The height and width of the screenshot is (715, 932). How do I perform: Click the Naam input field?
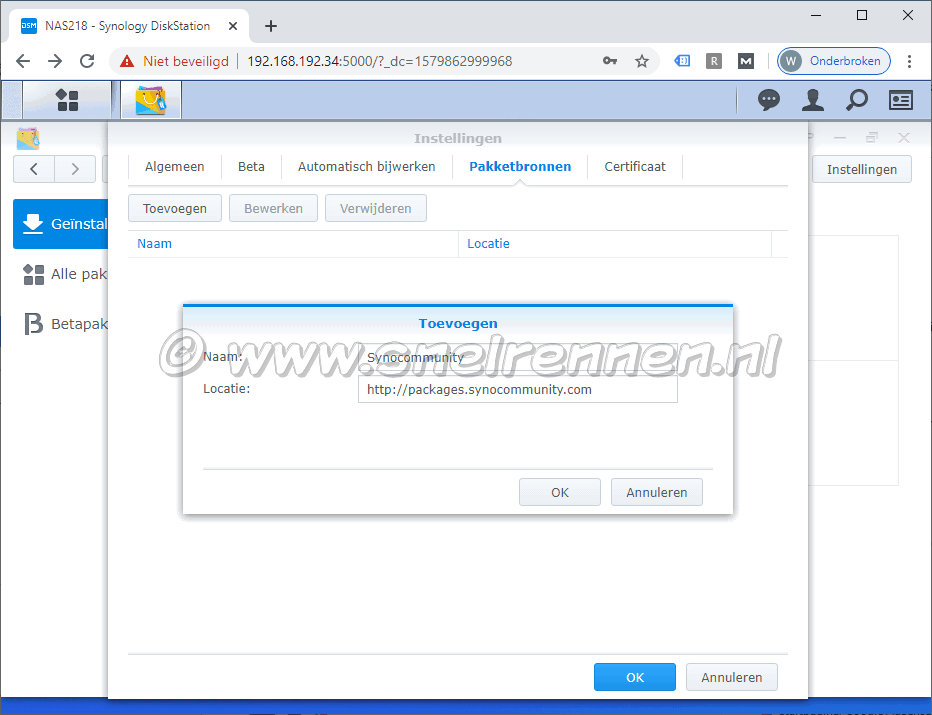tap(518, 357)
